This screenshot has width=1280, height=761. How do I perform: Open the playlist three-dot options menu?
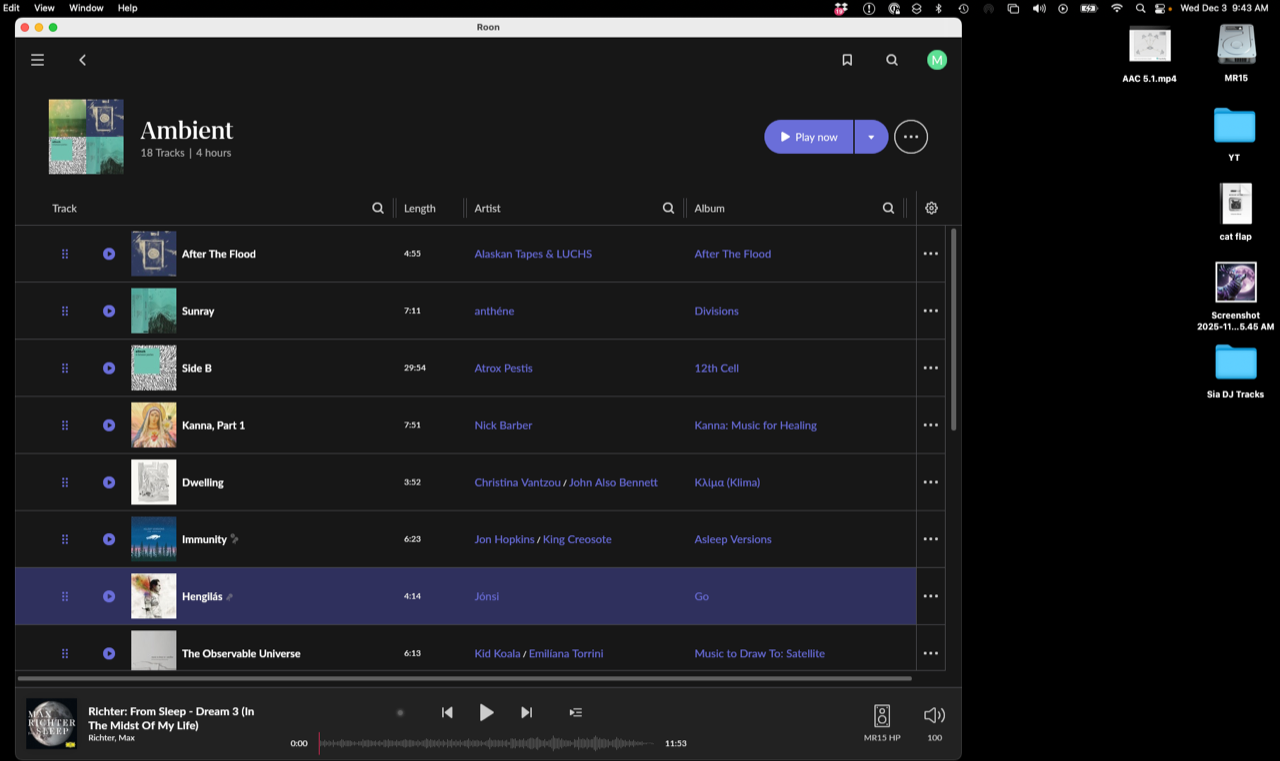coord(911,137)
